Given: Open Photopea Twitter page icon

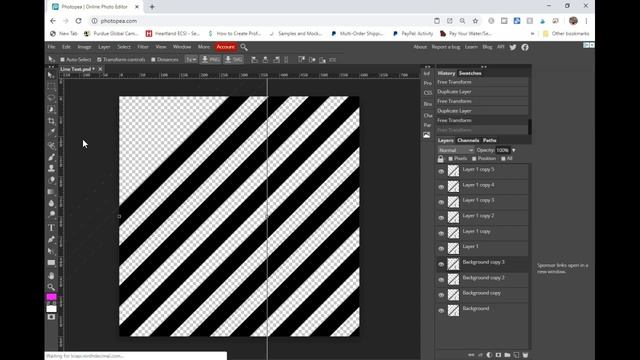Looking at the screenshot, I should [x=513, y=47].
